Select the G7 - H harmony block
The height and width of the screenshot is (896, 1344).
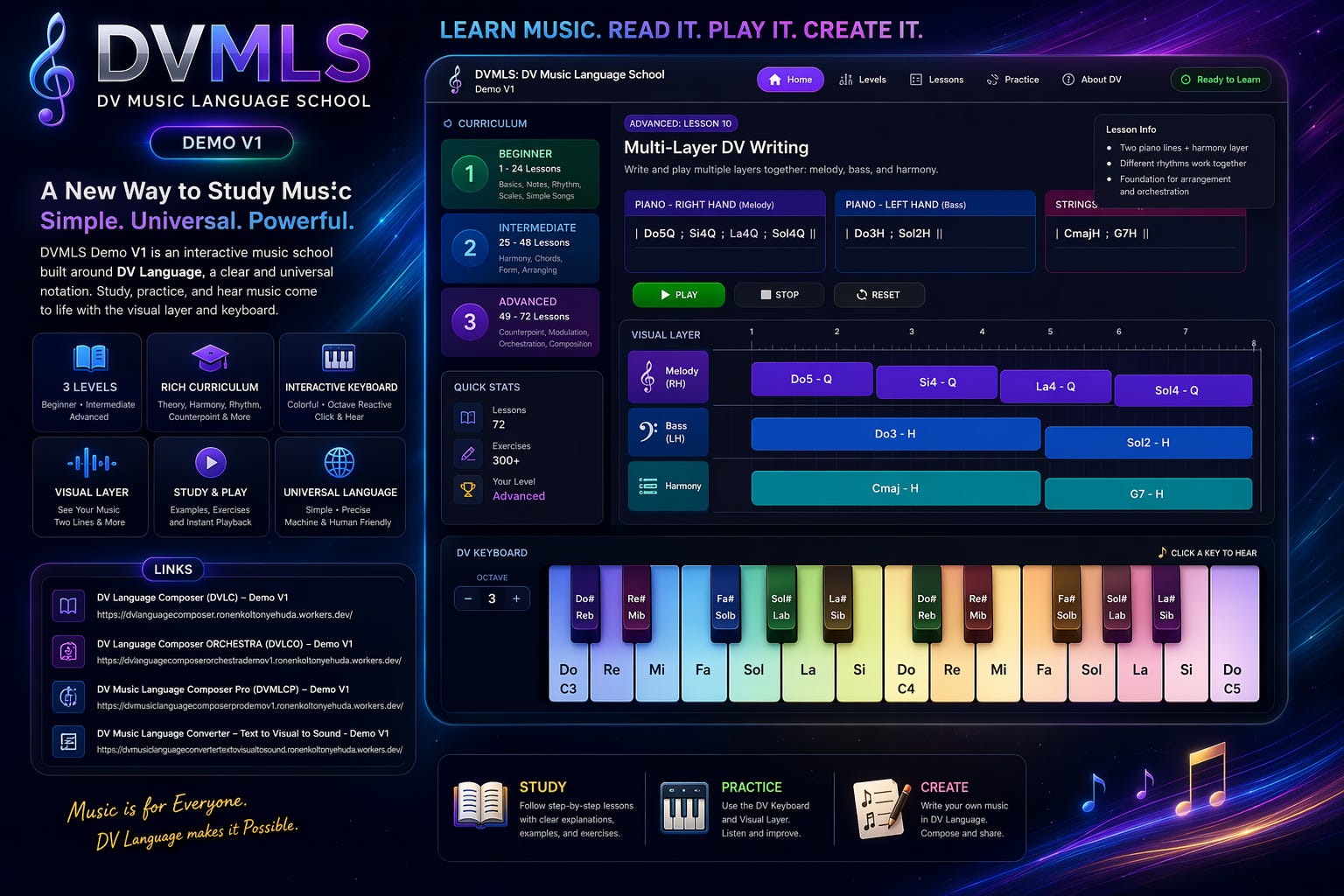pos(1148,493)
